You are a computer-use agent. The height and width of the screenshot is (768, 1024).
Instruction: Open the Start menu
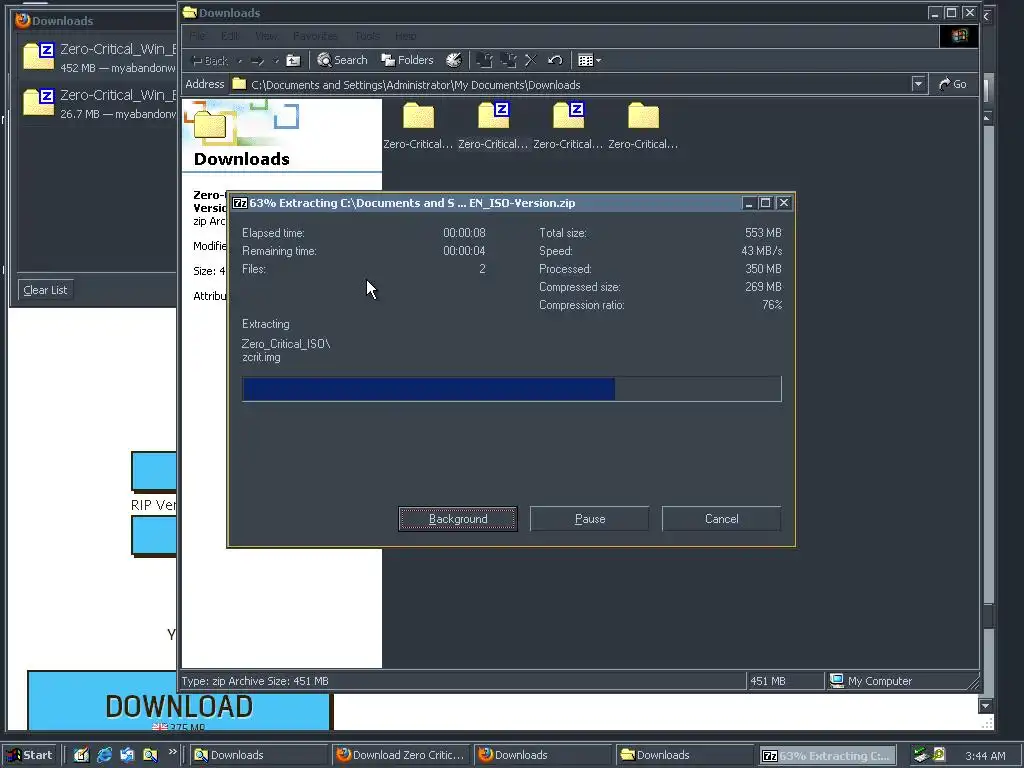(x=31, y=755)
